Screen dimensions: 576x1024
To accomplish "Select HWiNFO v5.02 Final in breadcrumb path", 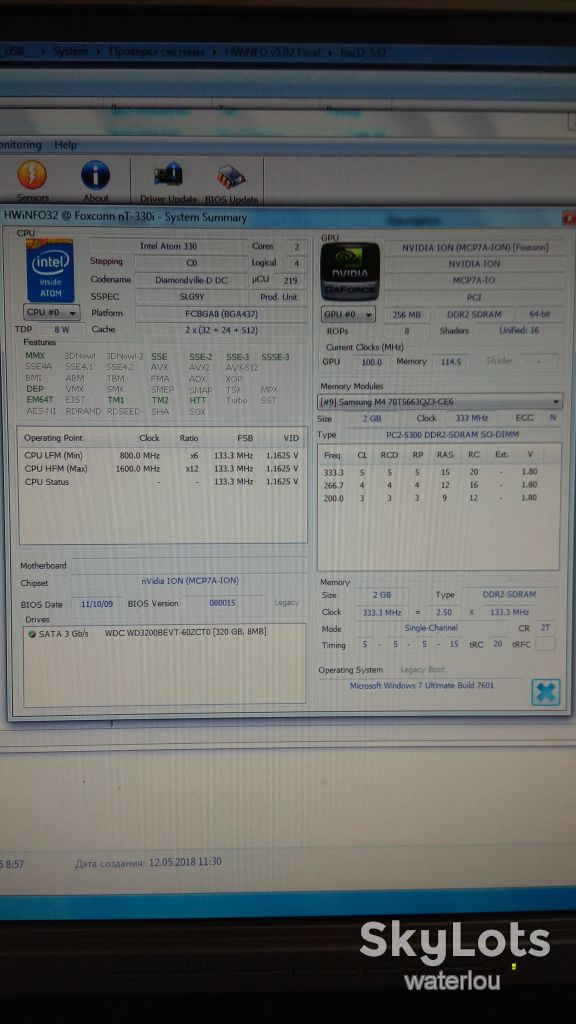I will coord(272,52).
